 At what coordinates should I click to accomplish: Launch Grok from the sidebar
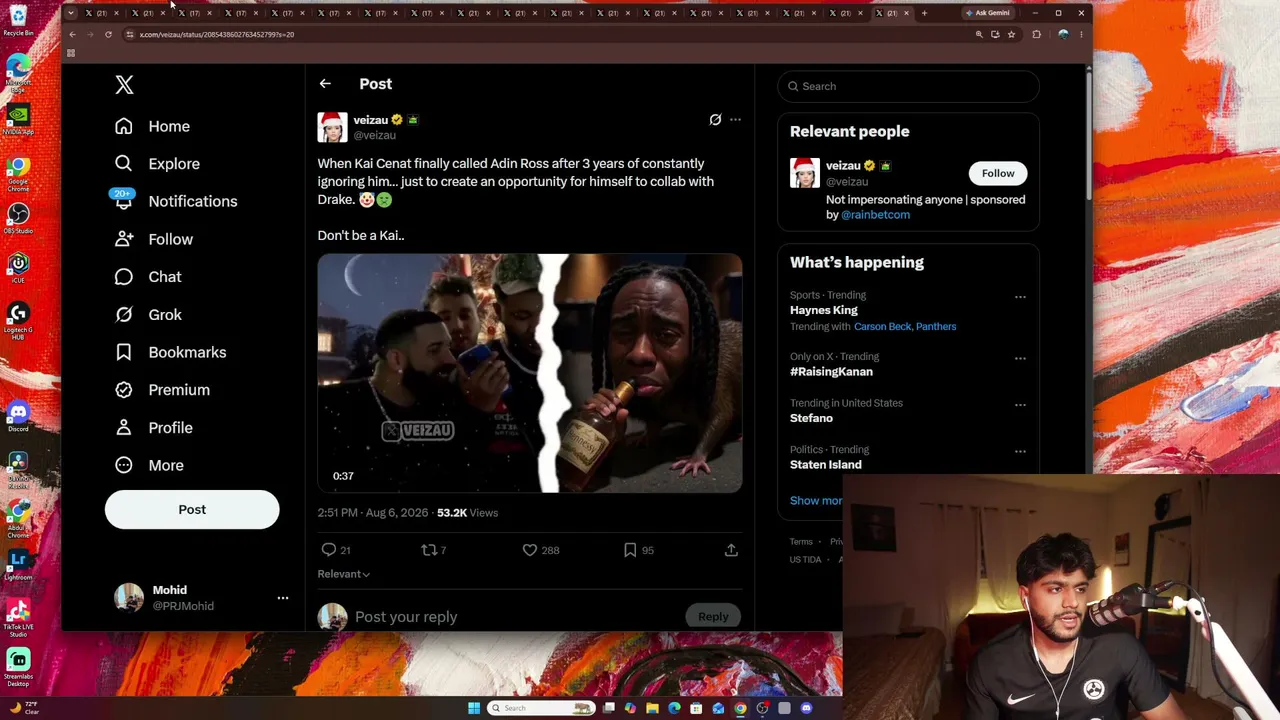[148, 315]
